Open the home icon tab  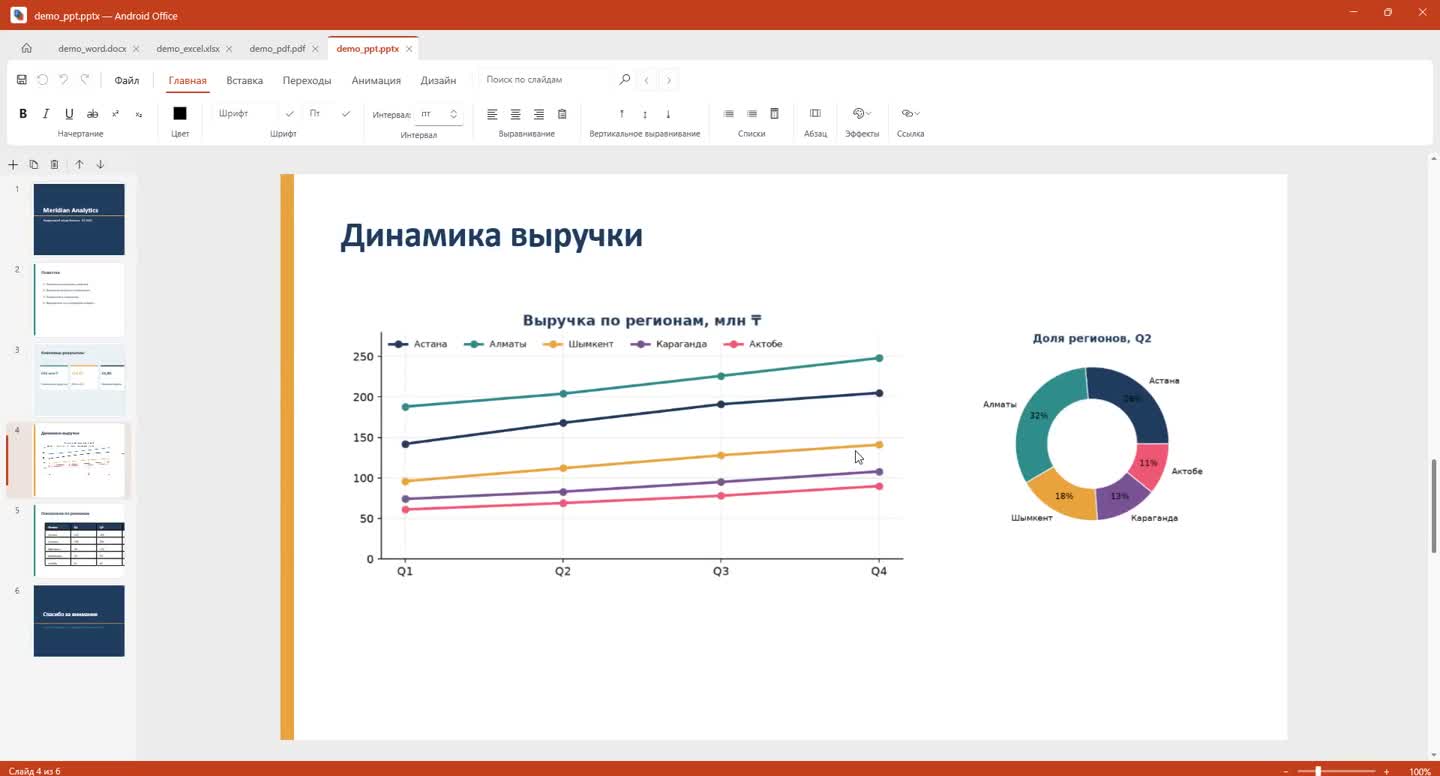pos(27,48)
